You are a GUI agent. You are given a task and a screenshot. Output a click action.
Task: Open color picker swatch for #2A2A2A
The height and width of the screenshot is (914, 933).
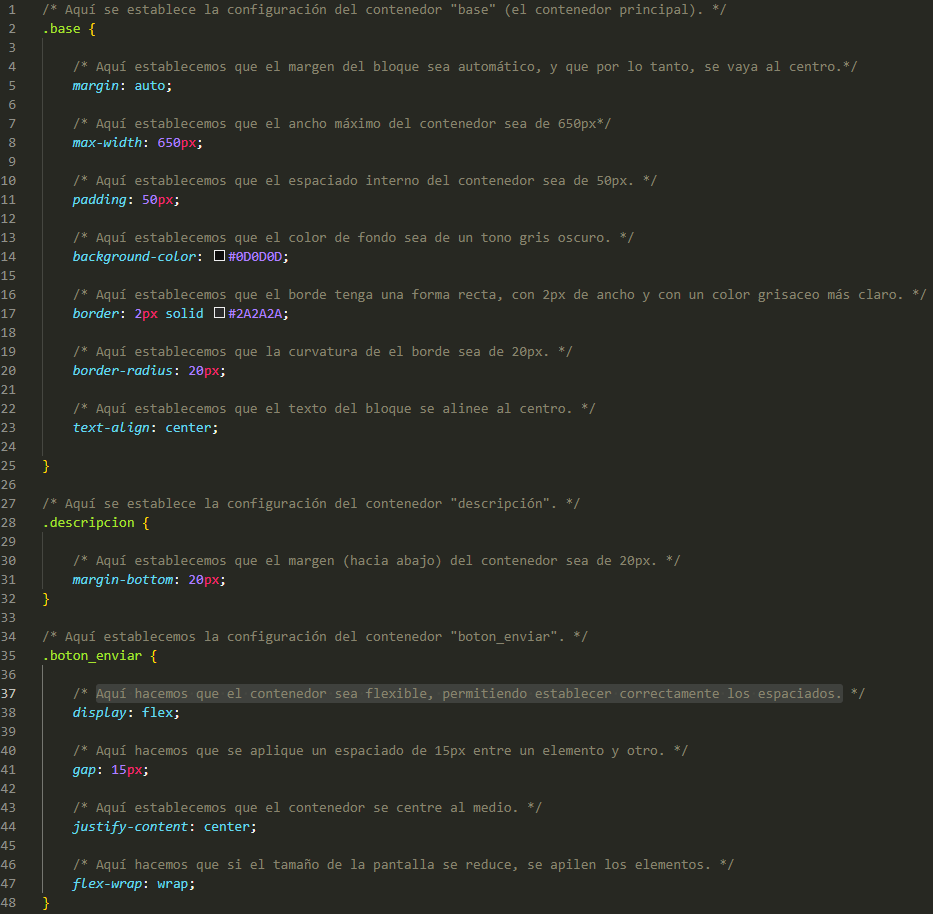(220, 313)
